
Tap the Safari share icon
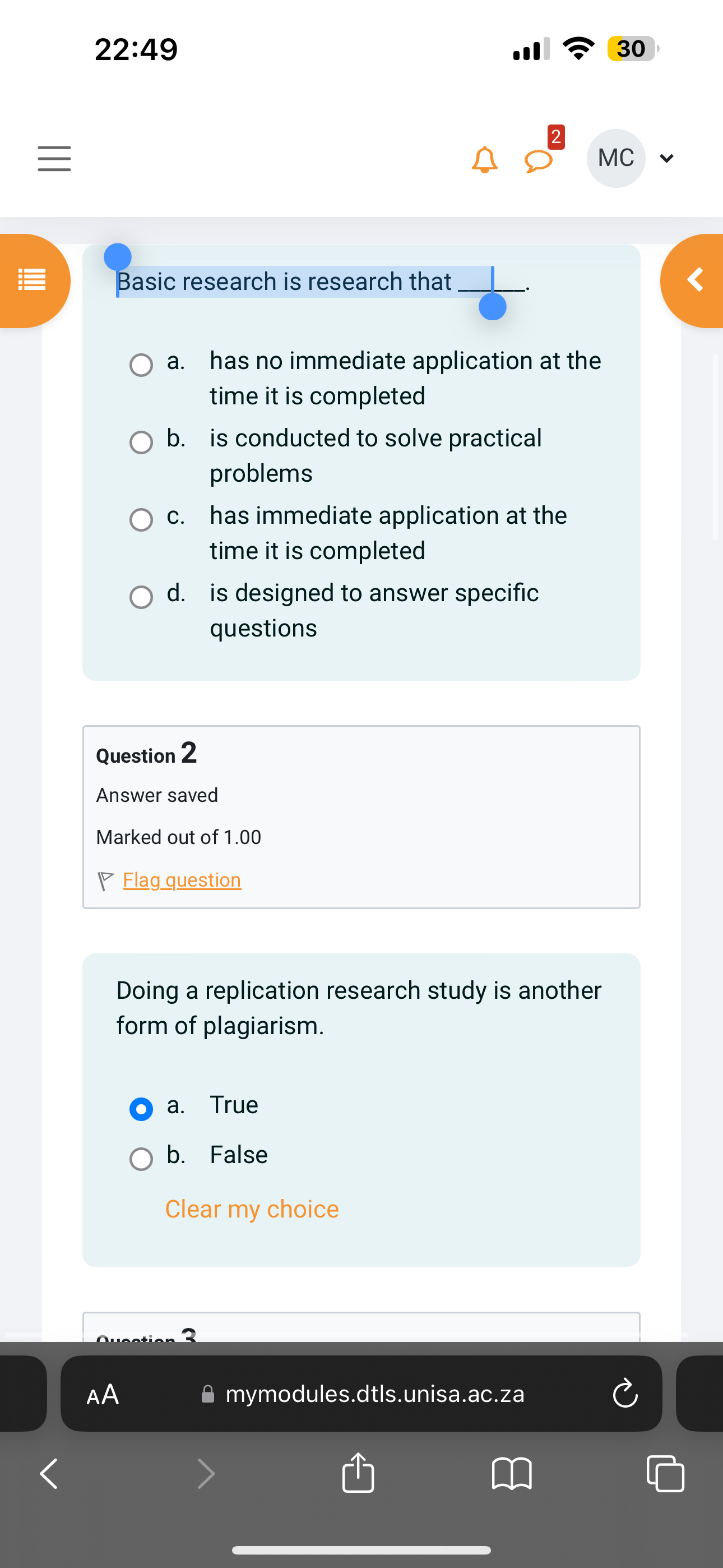tap(359, 1474)
